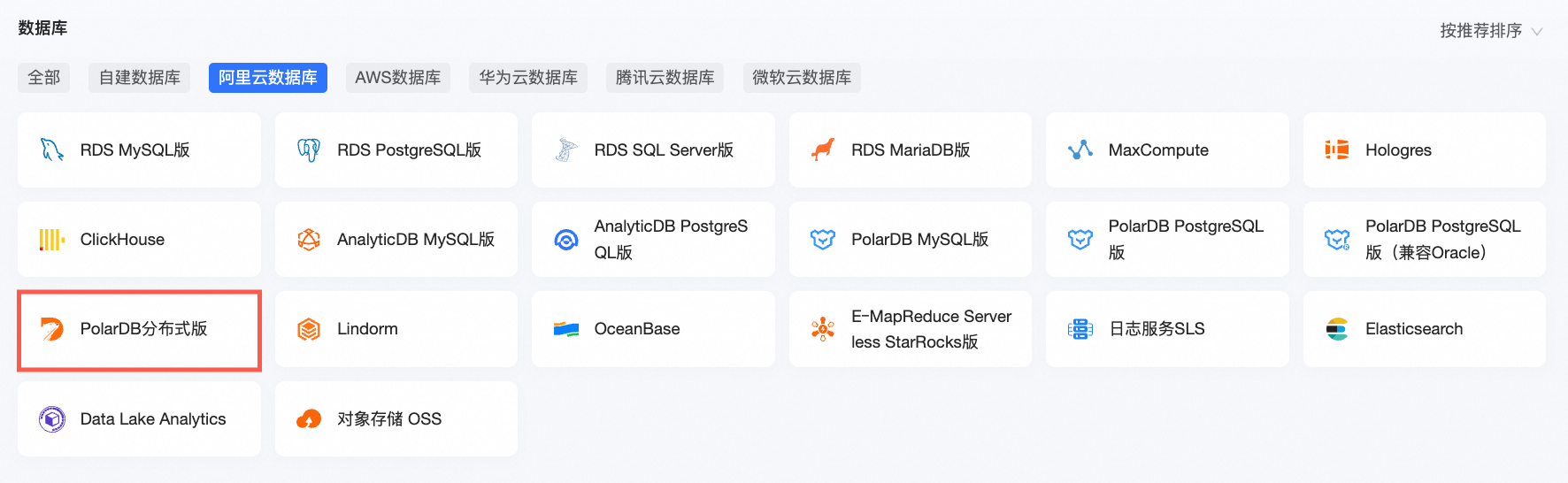Select RDS PostgreSQL版 label
The height and width of the screenshot is (483, 1568).
coord(409,150)
